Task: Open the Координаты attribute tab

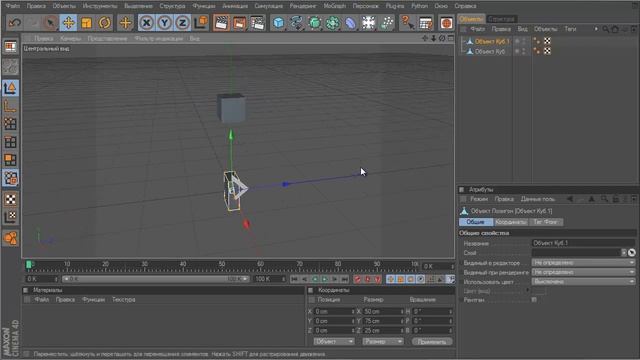Action: click(511, 222)
